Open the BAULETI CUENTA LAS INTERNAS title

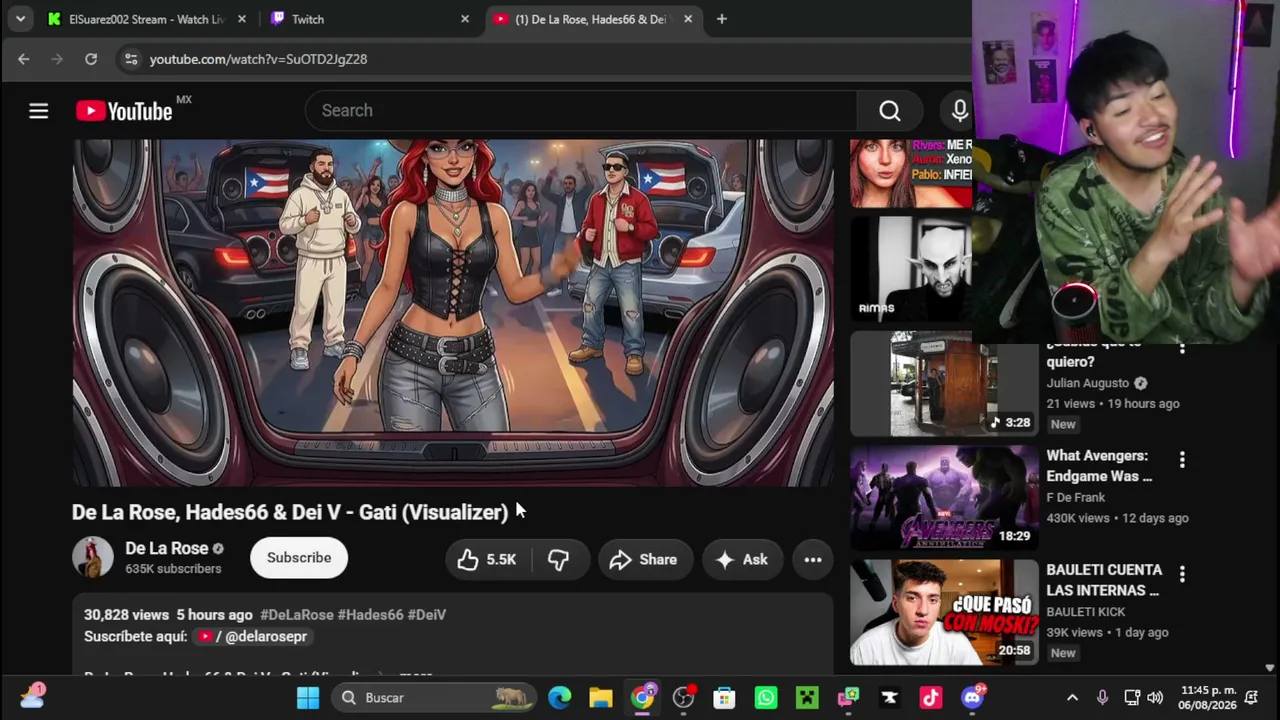[1103, 580]
